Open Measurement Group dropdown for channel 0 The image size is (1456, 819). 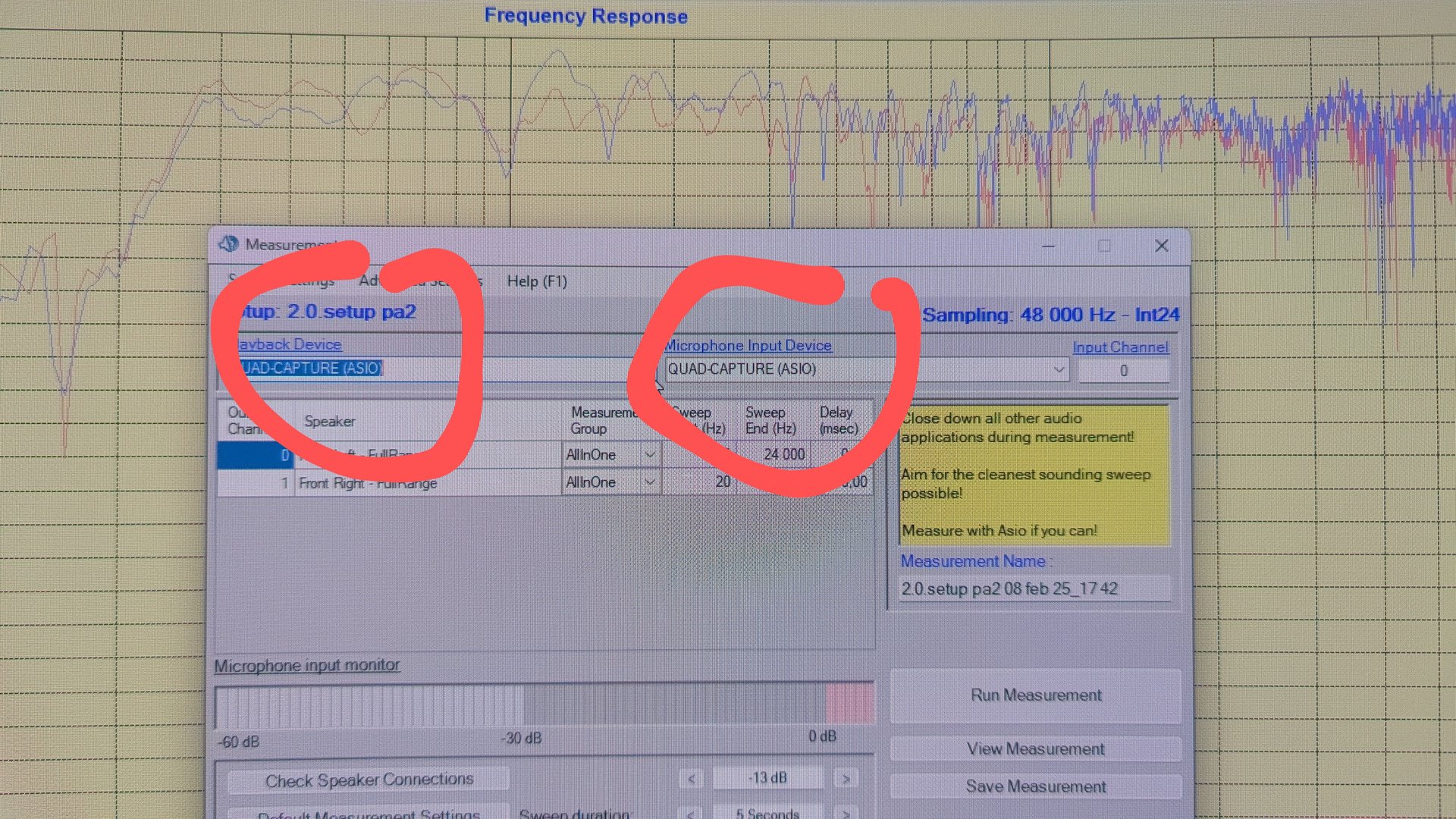tap(650, 454)
